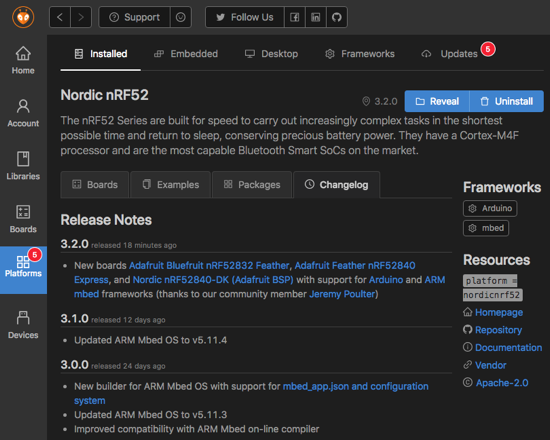Click the smiley feedback icon
This screenshot has width=550, height=440.
(x=181, y=17)
